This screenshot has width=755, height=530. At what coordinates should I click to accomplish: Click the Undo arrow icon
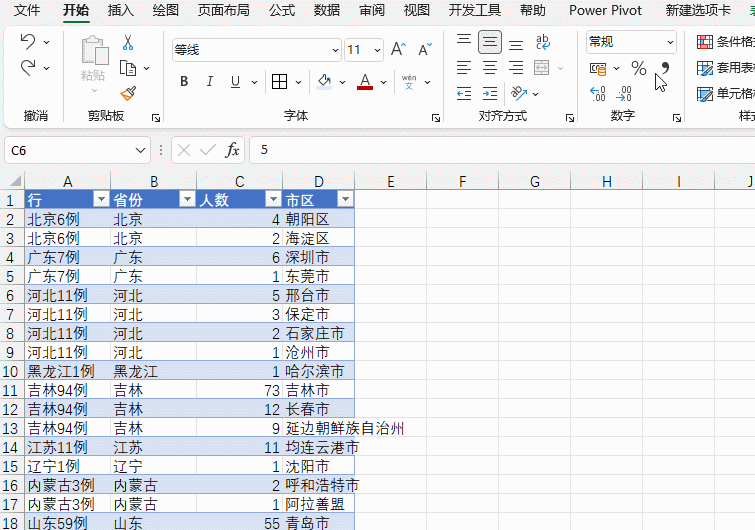(x=28, y=42)
